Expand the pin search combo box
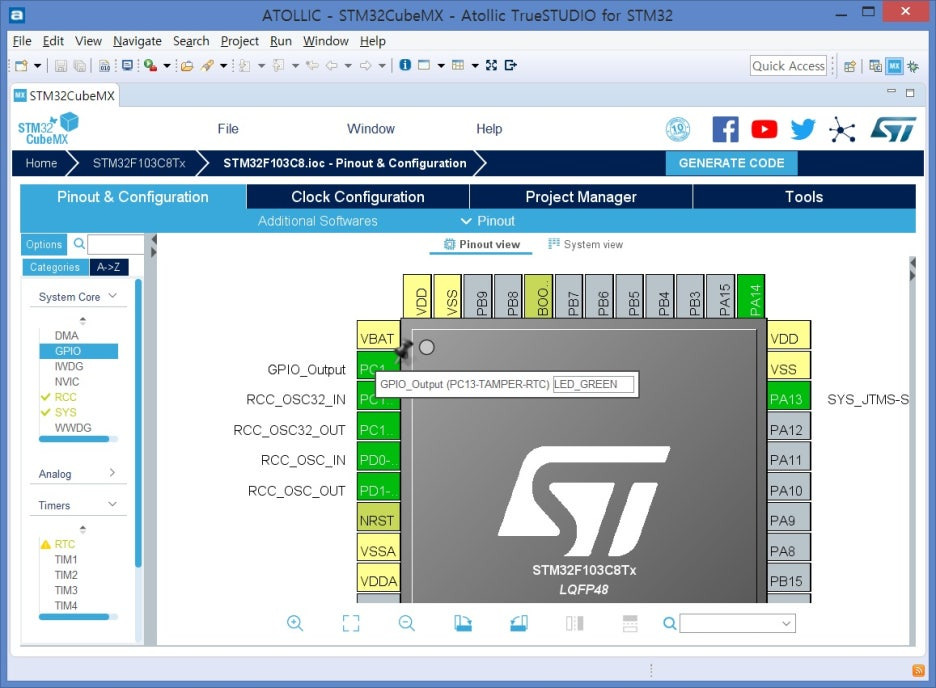 point(786,624)
